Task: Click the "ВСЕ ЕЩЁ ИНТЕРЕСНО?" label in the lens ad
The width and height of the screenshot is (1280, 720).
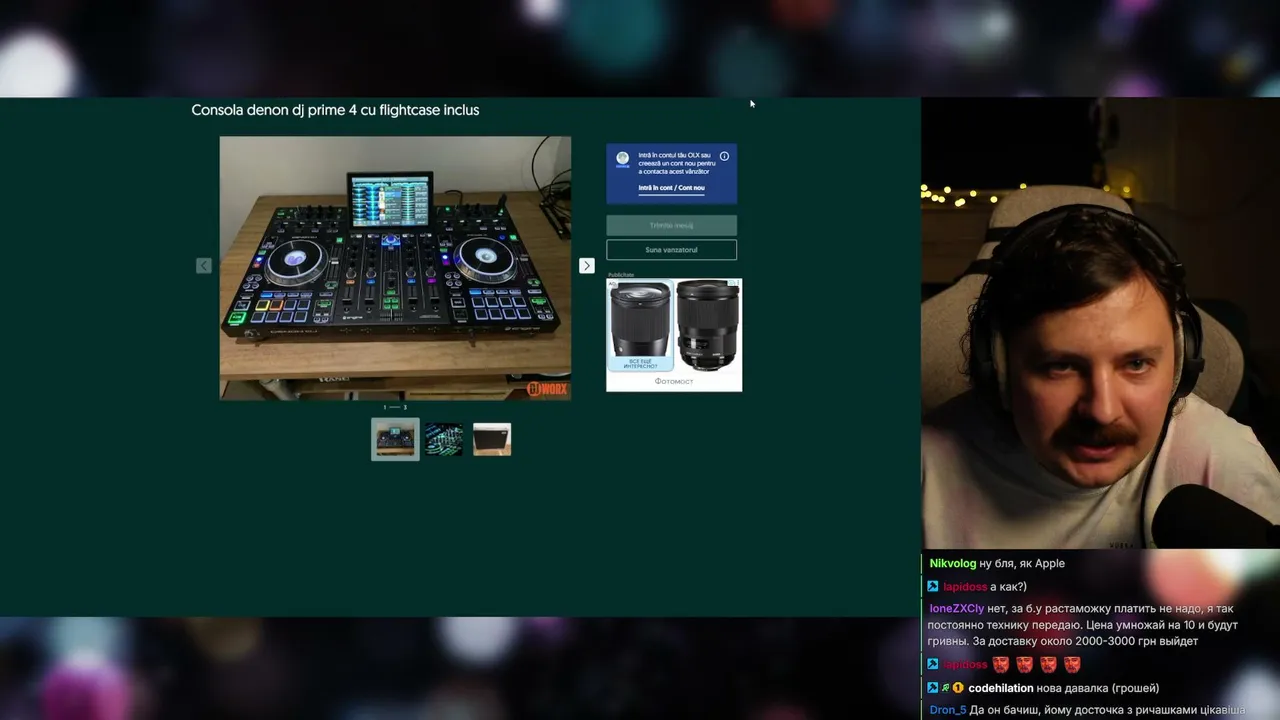Action: (640, 363)
